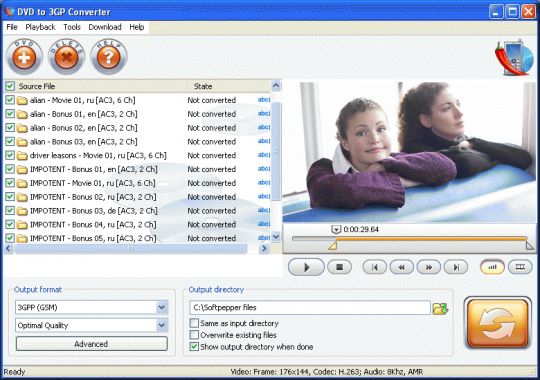Open the time marker dropdown near 0:00:29.64
540x380 pixels.
coord(336,229)
